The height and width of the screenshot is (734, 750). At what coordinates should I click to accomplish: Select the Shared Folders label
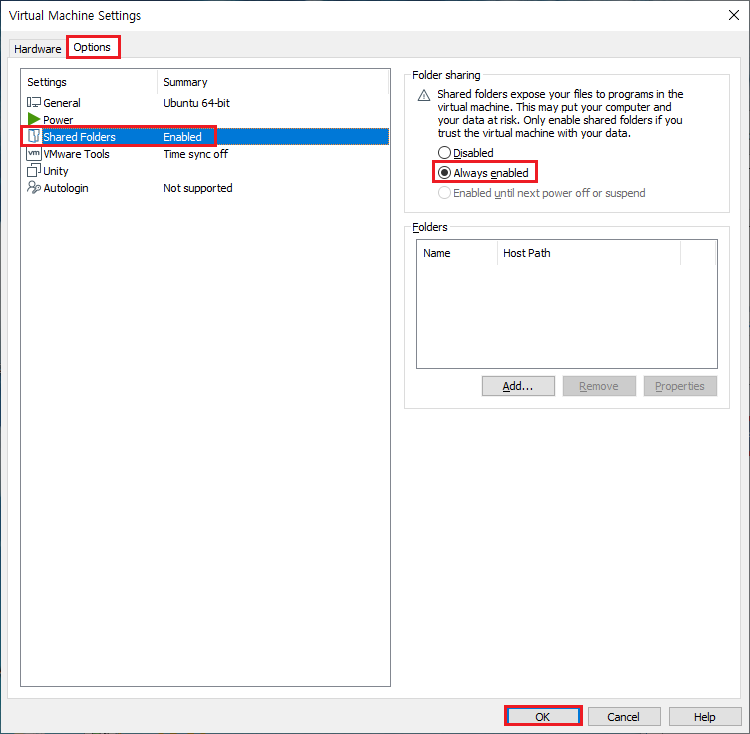pyautogui.click(x=79, y=137)
